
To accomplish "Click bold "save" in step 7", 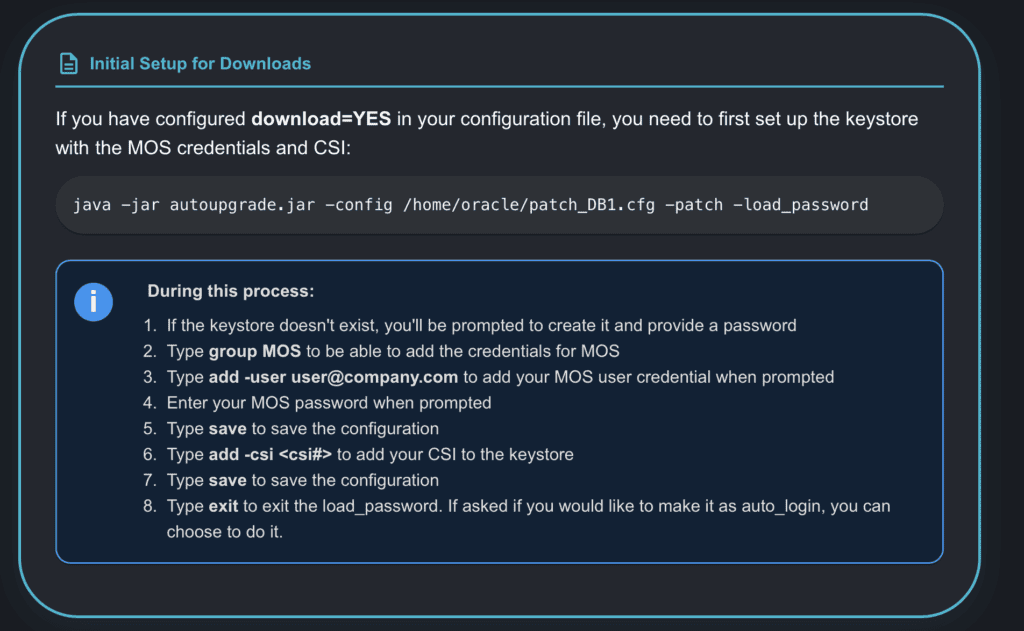I will point(227,481).
